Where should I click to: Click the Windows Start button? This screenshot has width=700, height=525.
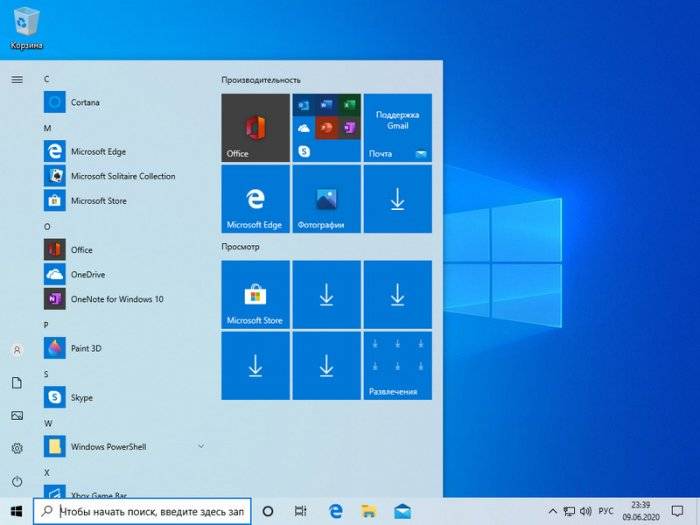[16, 510]
